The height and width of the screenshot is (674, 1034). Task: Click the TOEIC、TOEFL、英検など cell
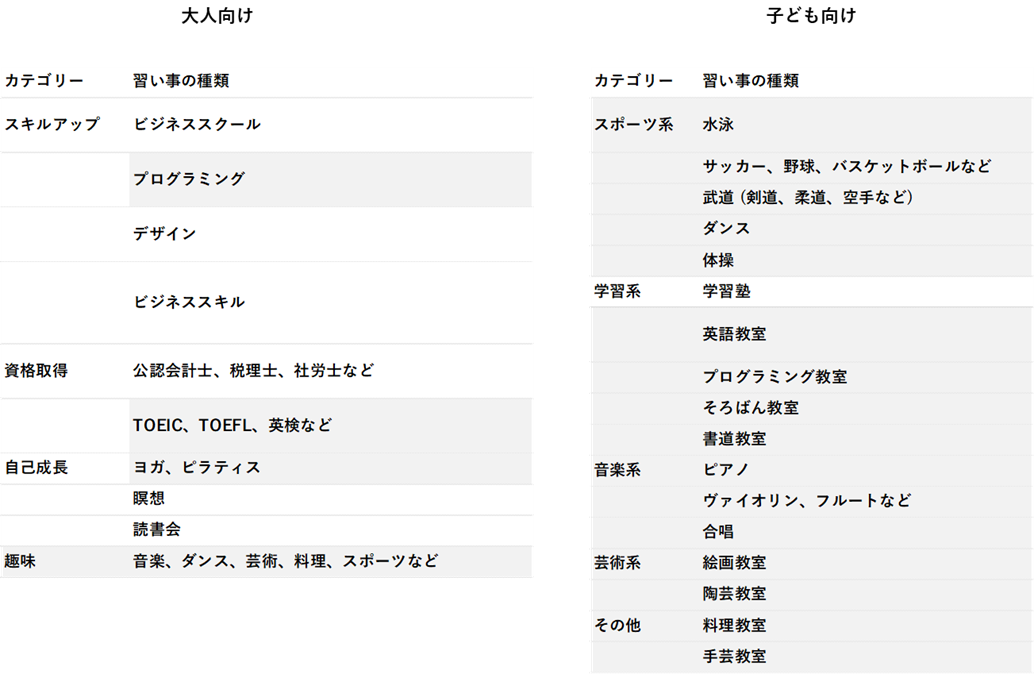[x=232, y=425]
